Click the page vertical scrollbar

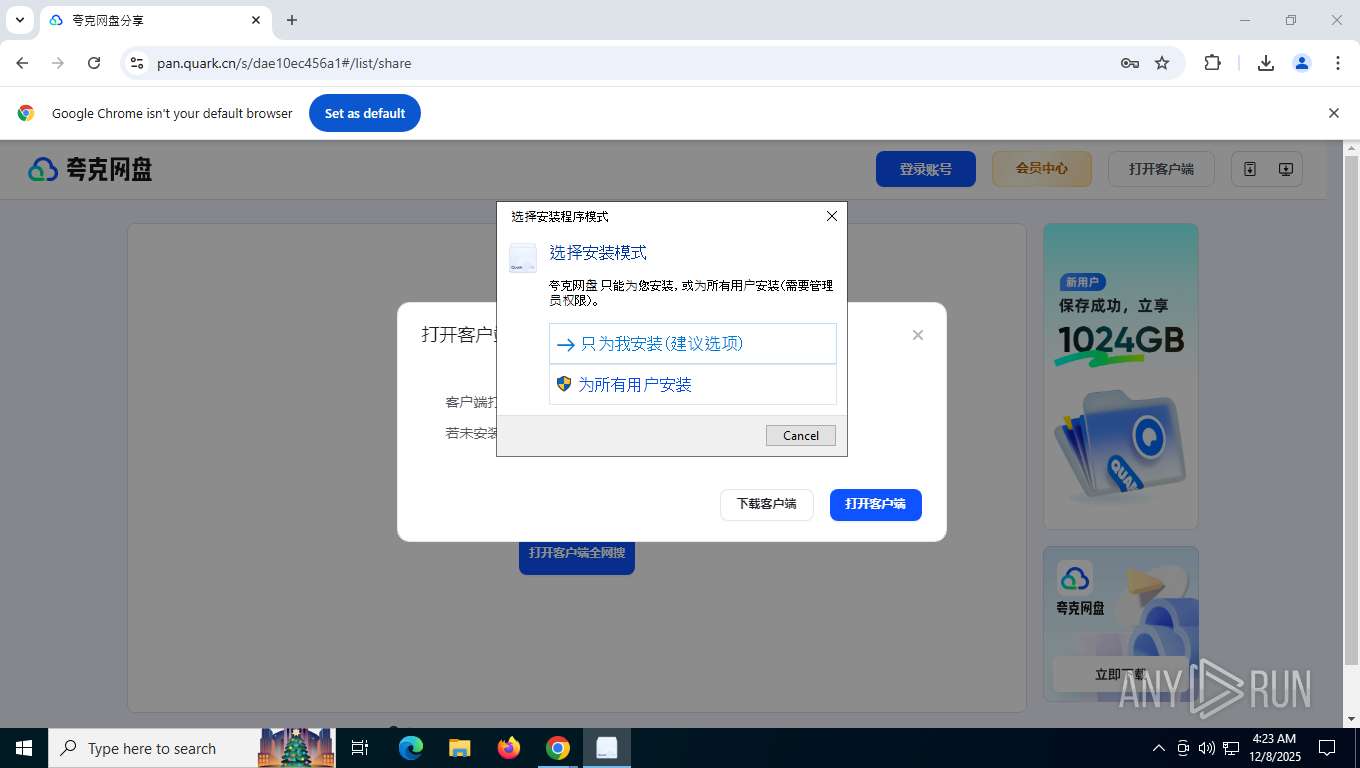tap(1351, 410)
